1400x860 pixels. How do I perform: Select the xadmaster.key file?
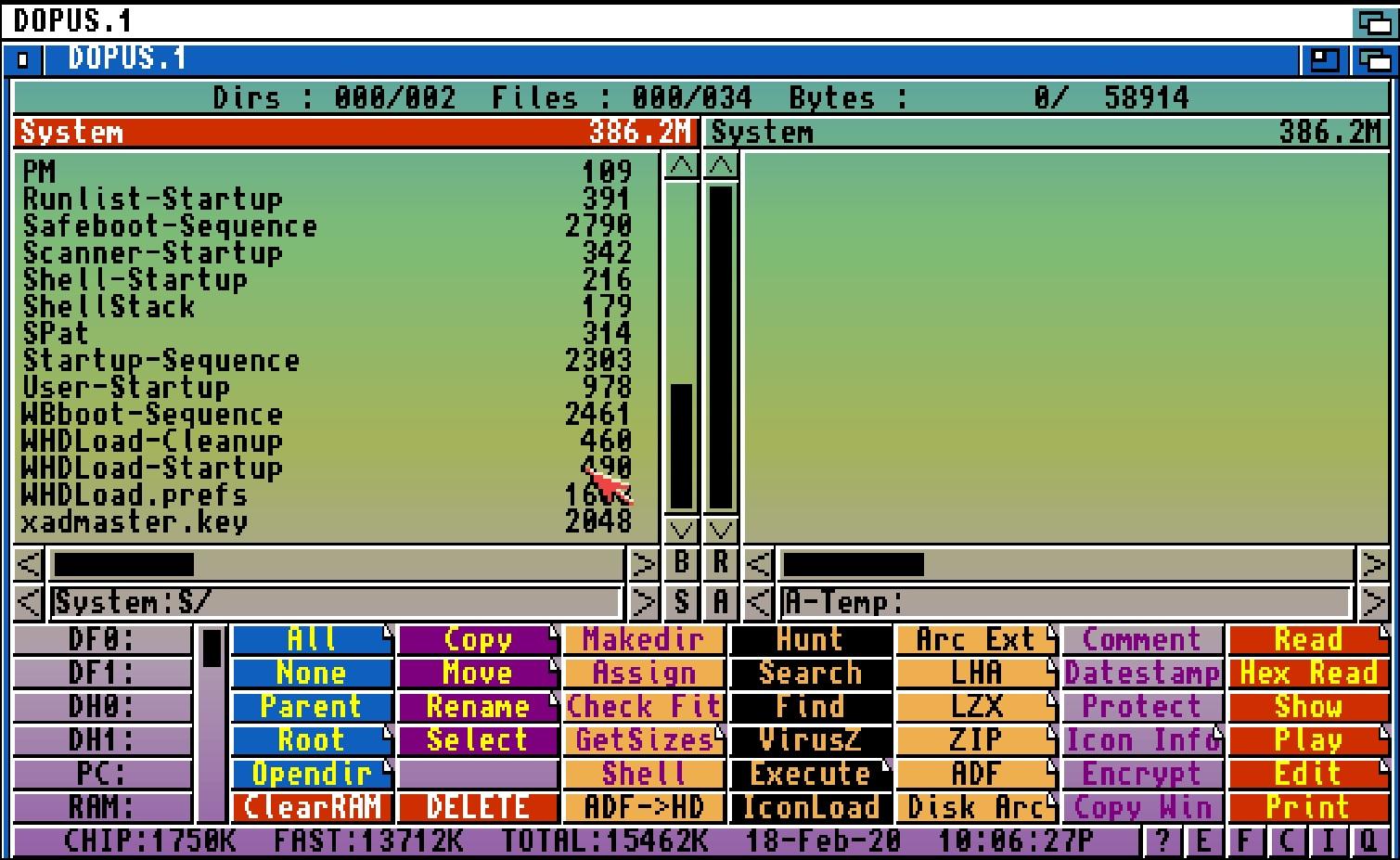pyautogui.click(x=327, y=521)
